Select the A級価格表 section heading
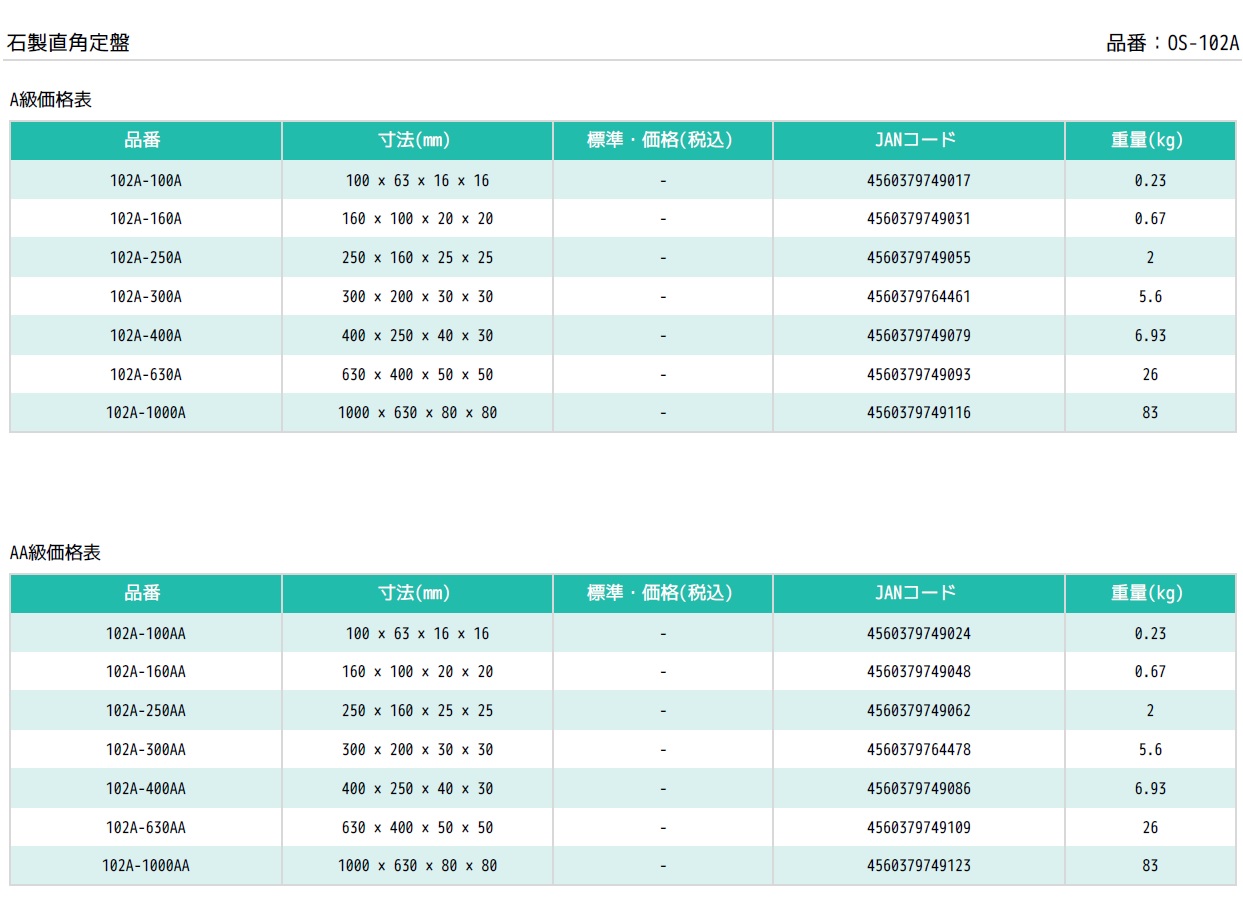The image size is (1243, 915). 51,100
